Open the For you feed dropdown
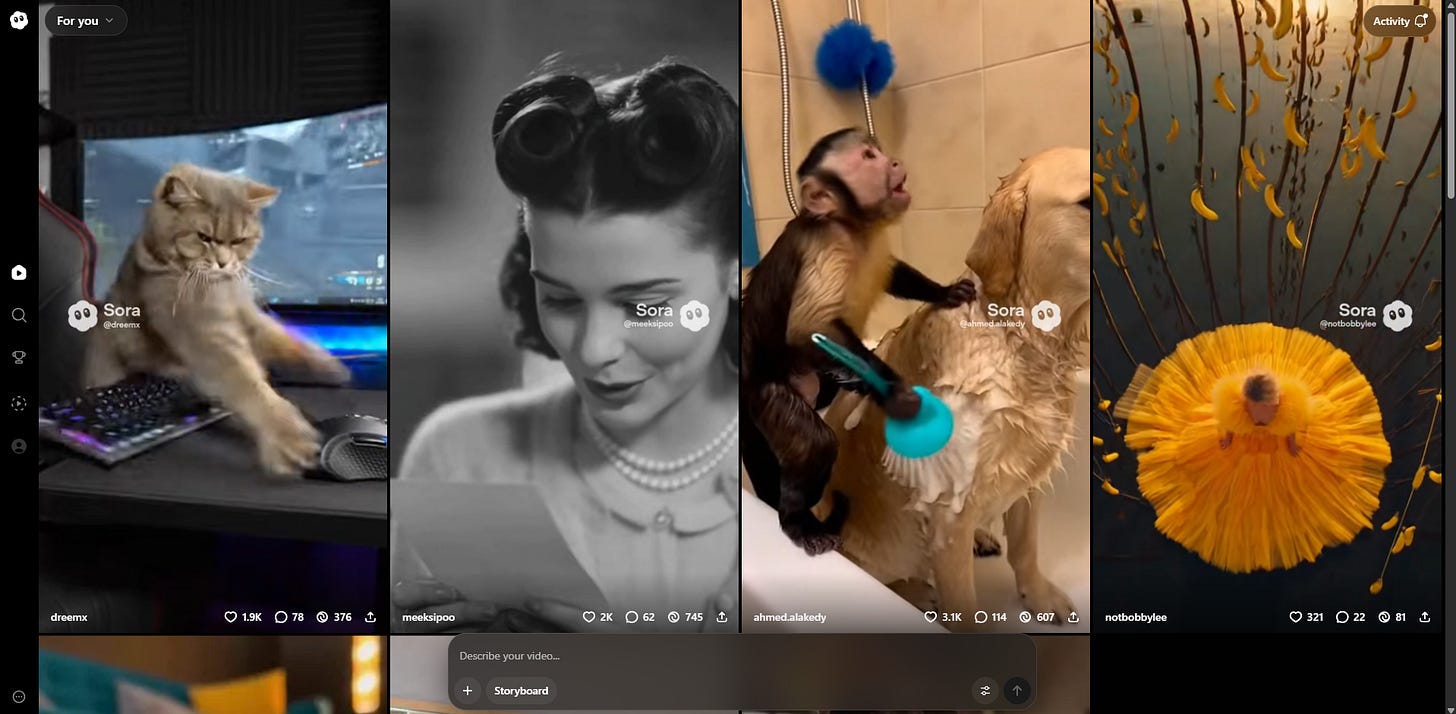 (x=85, y=20)
